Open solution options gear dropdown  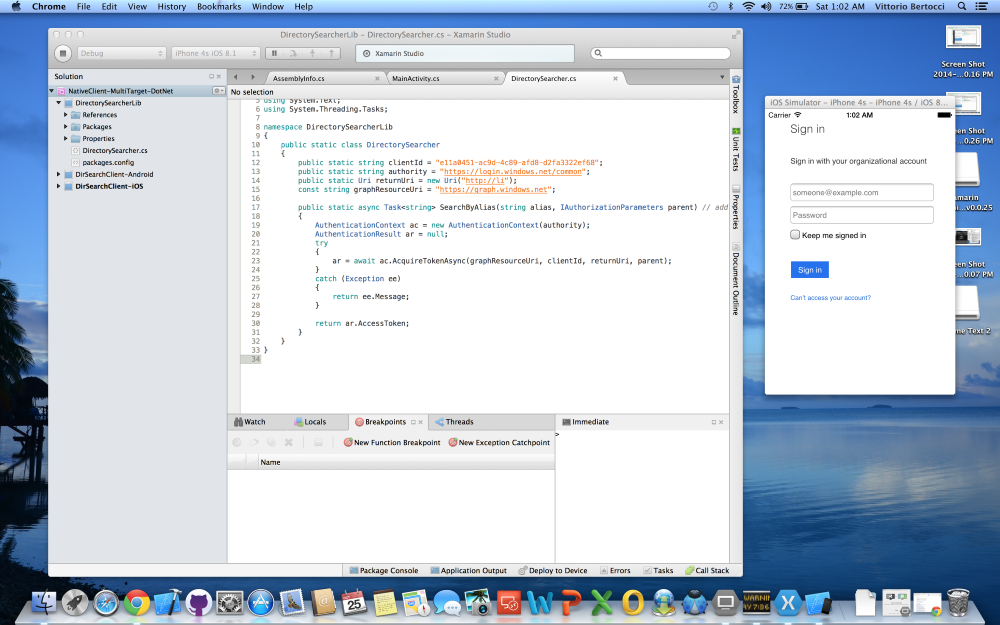[x=218, y=91]
